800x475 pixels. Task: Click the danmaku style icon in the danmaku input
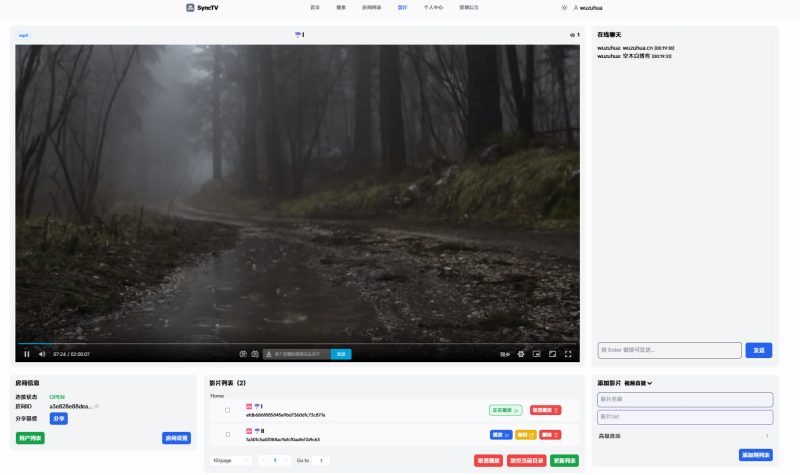pyautogui.click(x=269, y=354)
